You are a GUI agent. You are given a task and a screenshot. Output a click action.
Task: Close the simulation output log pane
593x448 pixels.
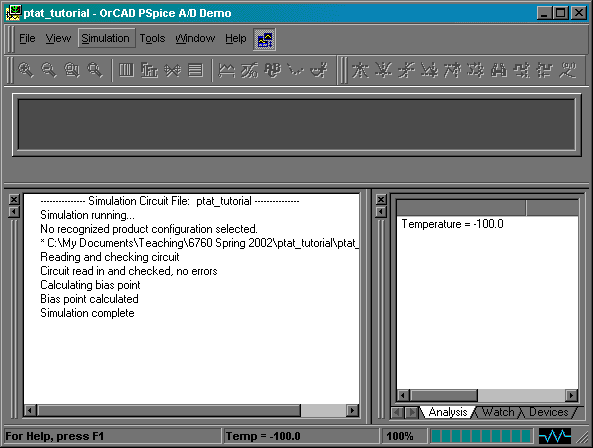pyautogui.click(x=14, y=199)
